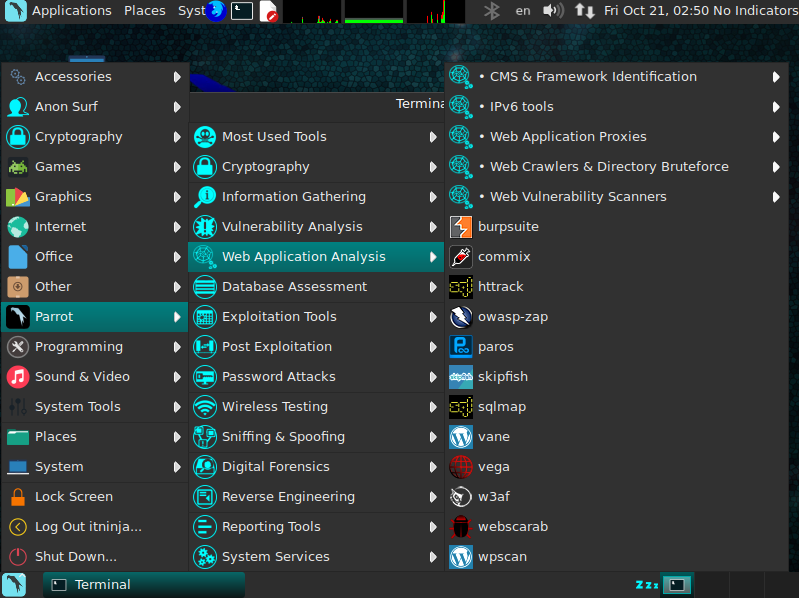Expand IPv6 tools submenu arrow

point(776,107)
